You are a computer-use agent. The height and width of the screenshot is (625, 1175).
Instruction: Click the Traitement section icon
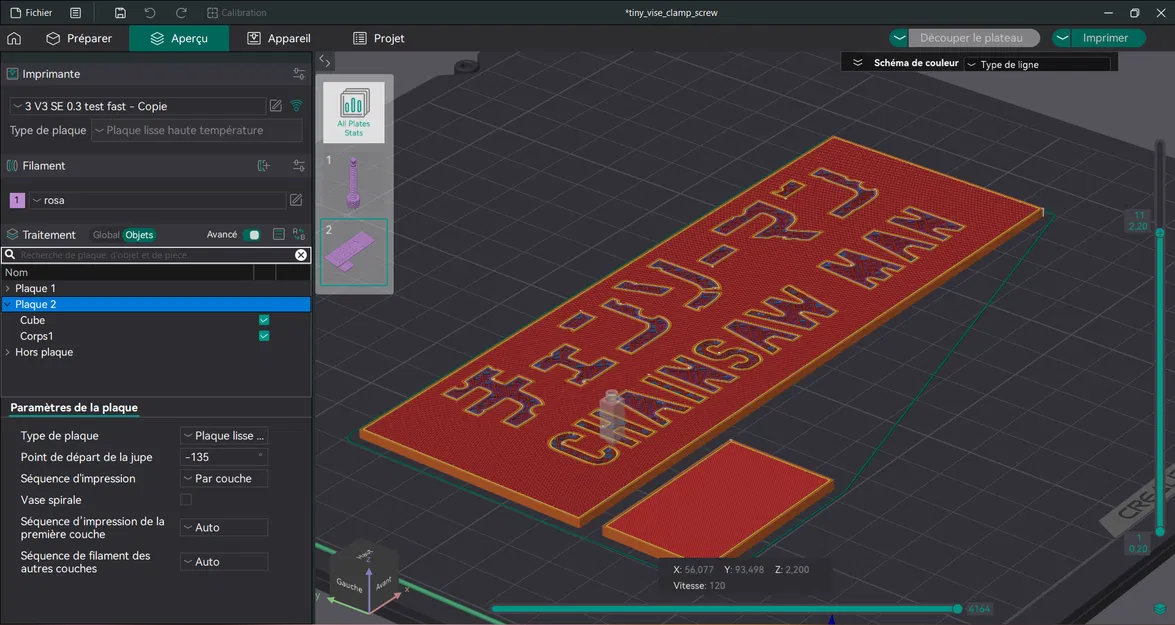(12, 235)
